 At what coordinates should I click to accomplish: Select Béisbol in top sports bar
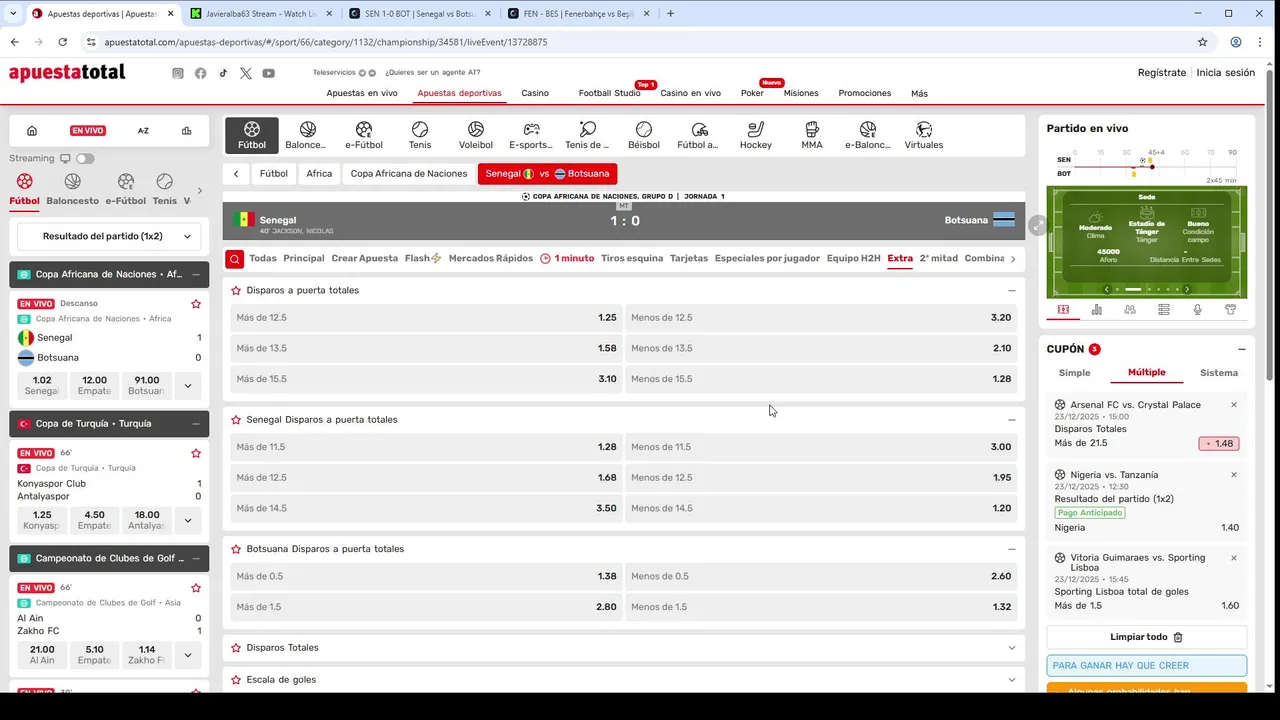click(644, 135)
